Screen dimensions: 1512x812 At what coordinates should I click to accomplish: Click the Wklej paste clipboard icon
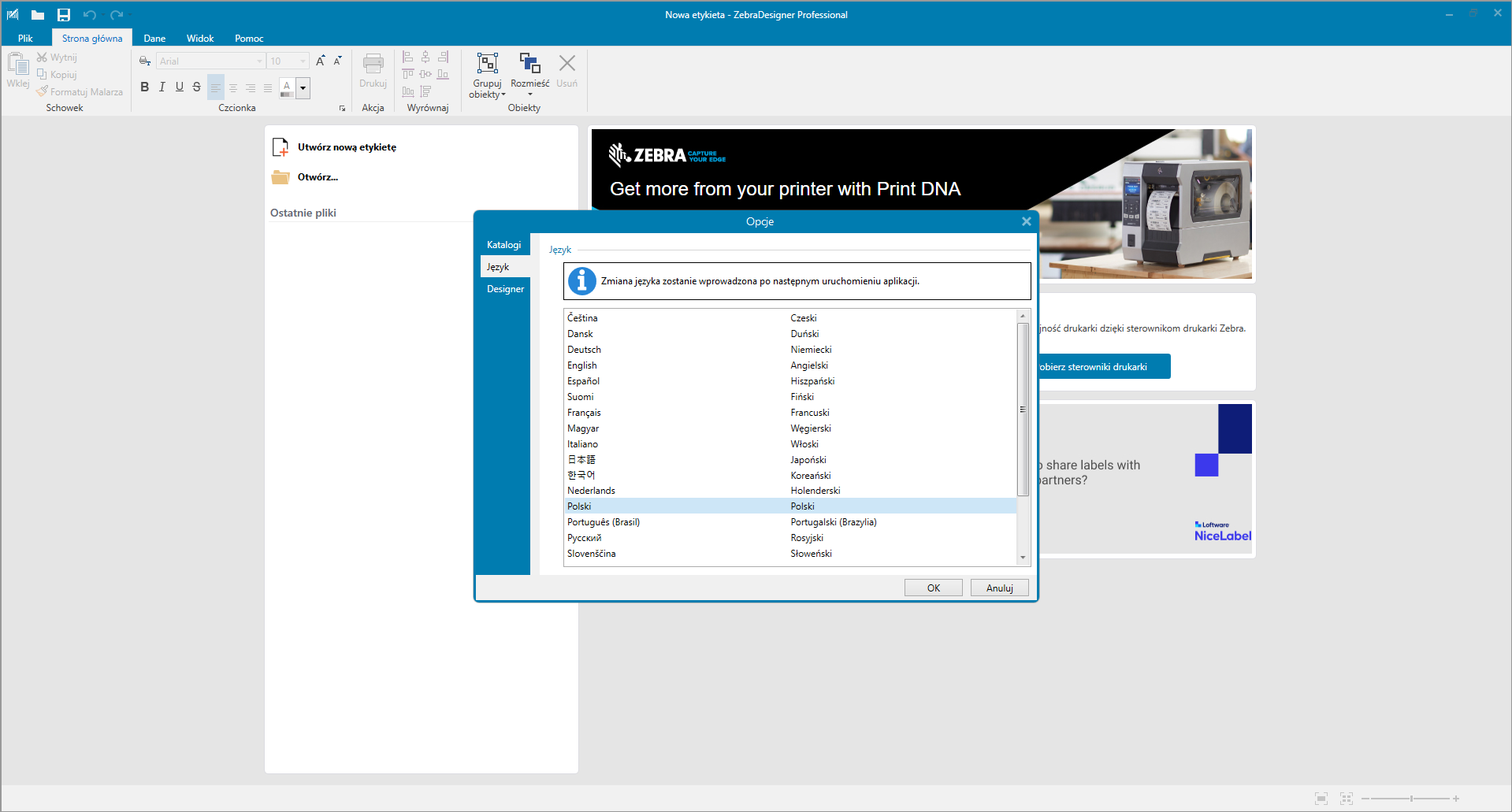[x=18, y=64]
